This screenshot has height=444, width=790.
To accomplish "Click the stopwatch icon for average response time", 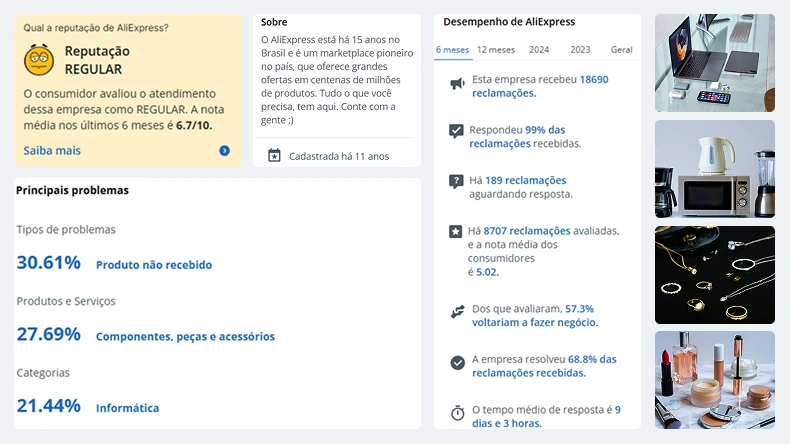I will click(x=457, y=413).
